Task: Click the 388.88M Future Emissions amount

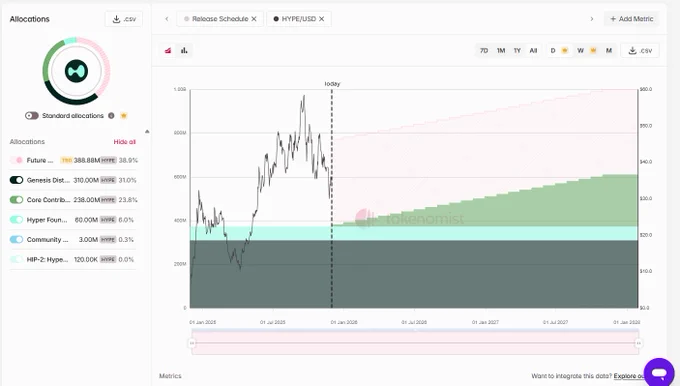Action: [x=87, y=160]
